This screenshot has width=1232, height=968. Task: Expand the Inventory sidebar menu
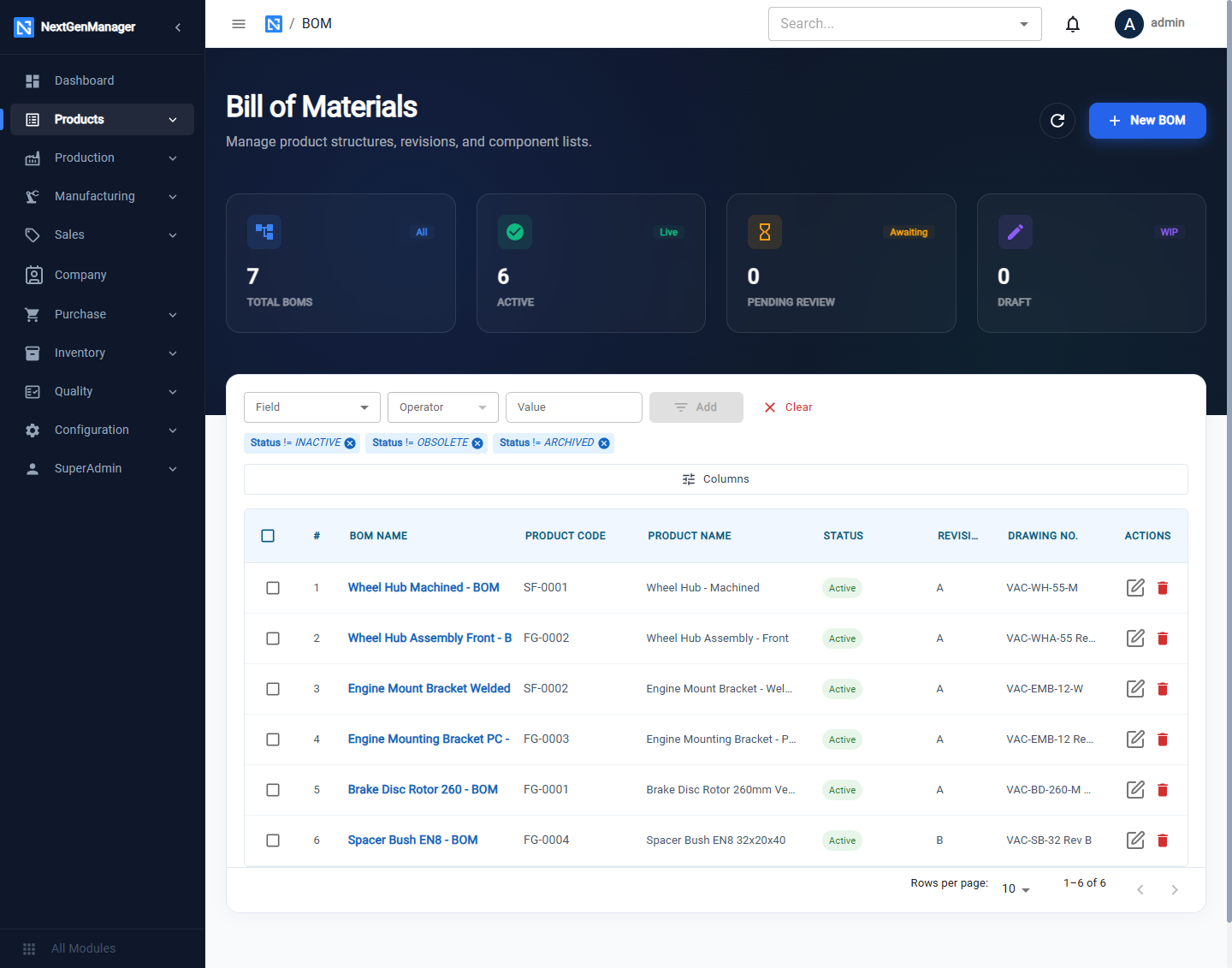click(102, 353)
